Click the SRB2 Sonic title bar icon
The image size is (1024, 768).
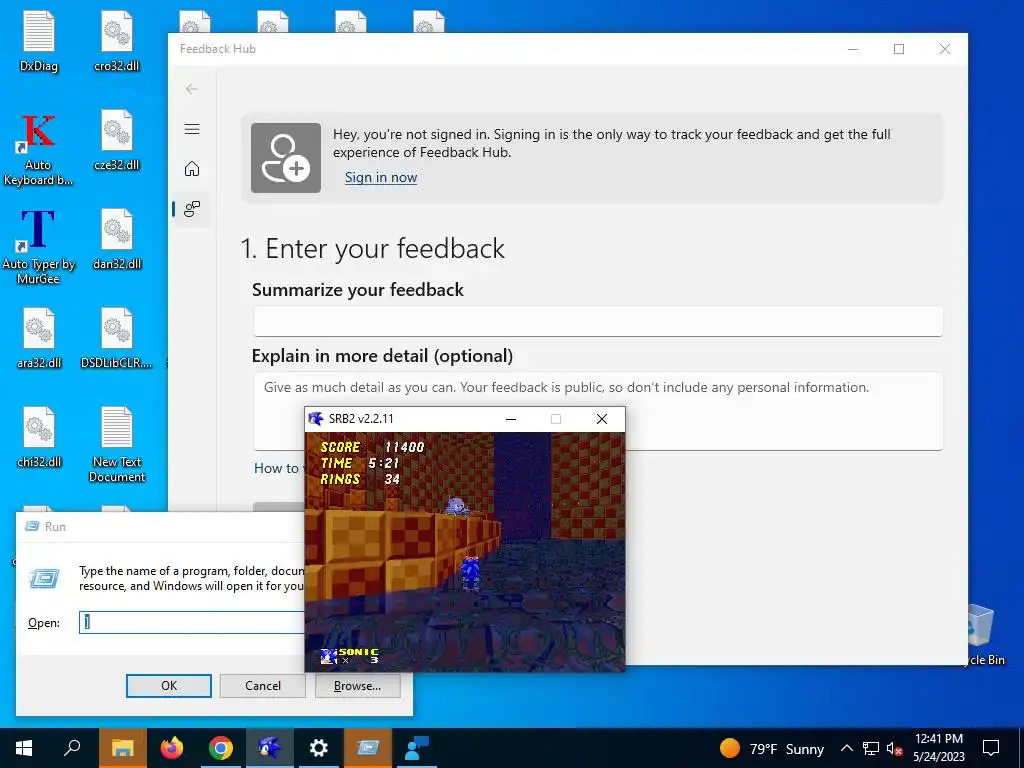pyautogui.click(x=316, y=419)
